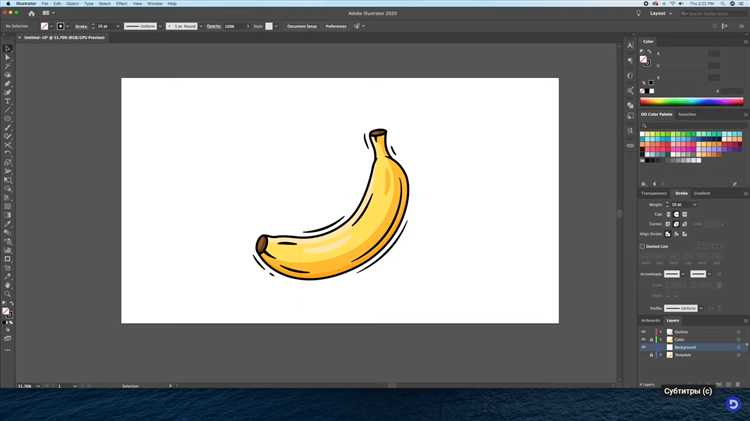
Task: Hide the Color layer eye icon
Action: point(643,339)
